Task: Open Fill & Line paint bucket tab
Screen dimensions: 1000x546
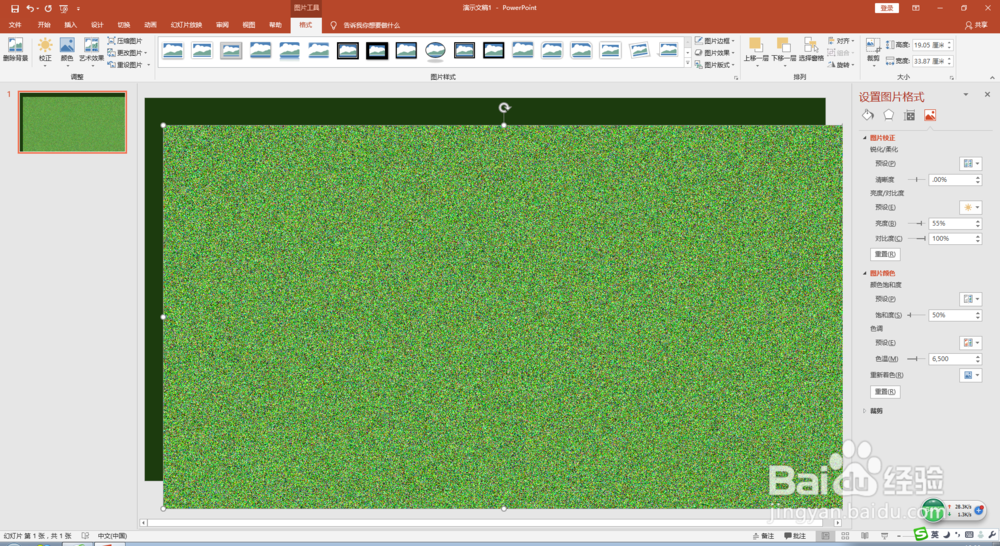Action: 867,115
